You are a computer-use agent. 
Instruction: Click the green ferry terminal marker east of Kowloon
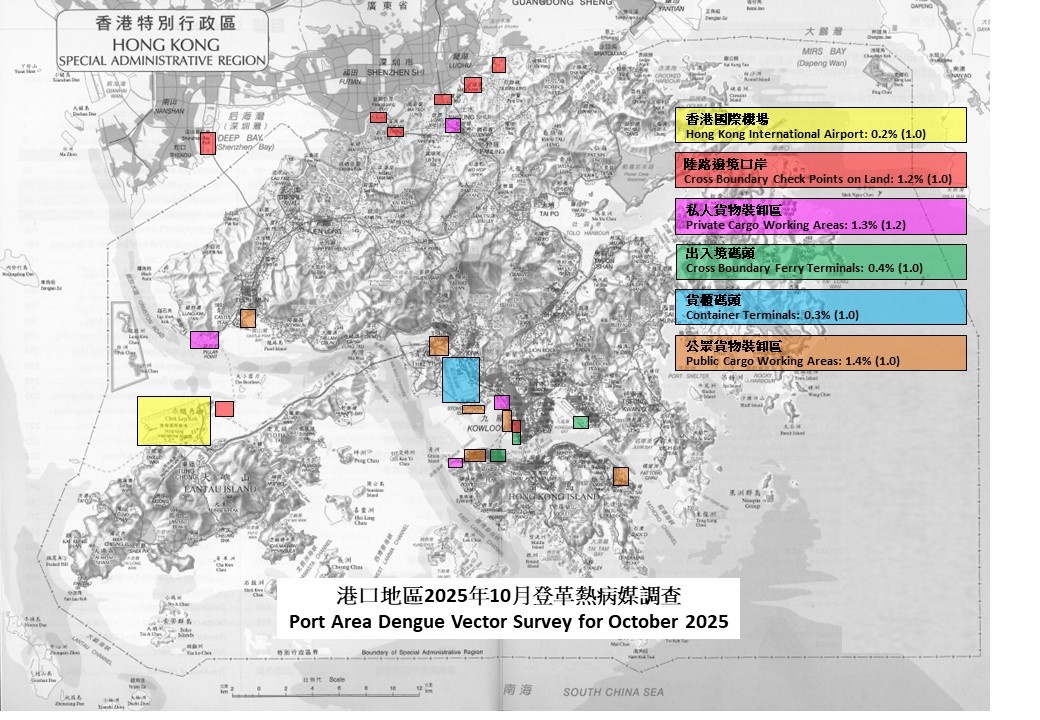(580, 423)
